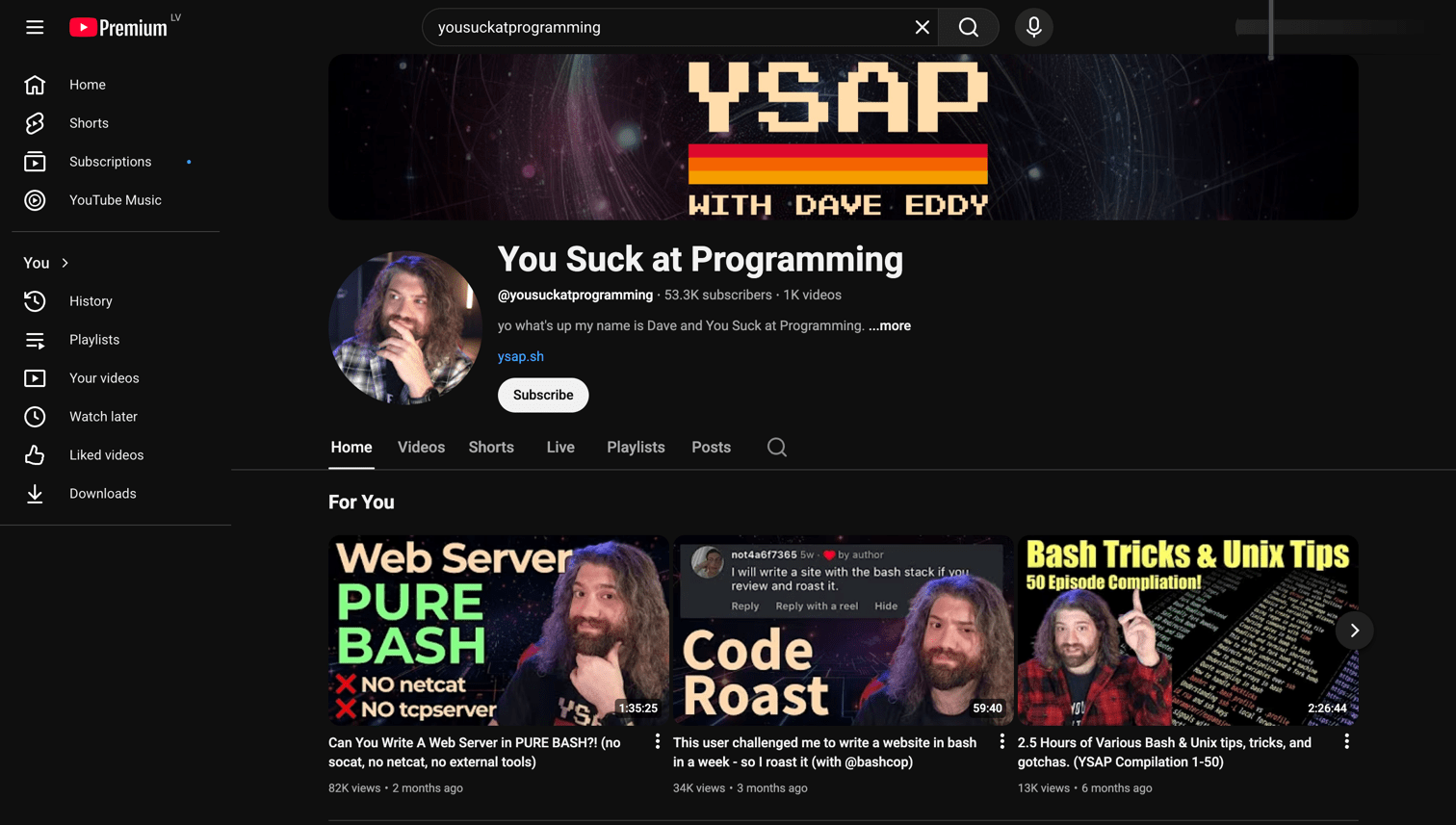Image resolution: width=1456 pixels, height=825 pixels.
Task: Open more options for YSAP Compilation video
Action: pos(1347,741)
